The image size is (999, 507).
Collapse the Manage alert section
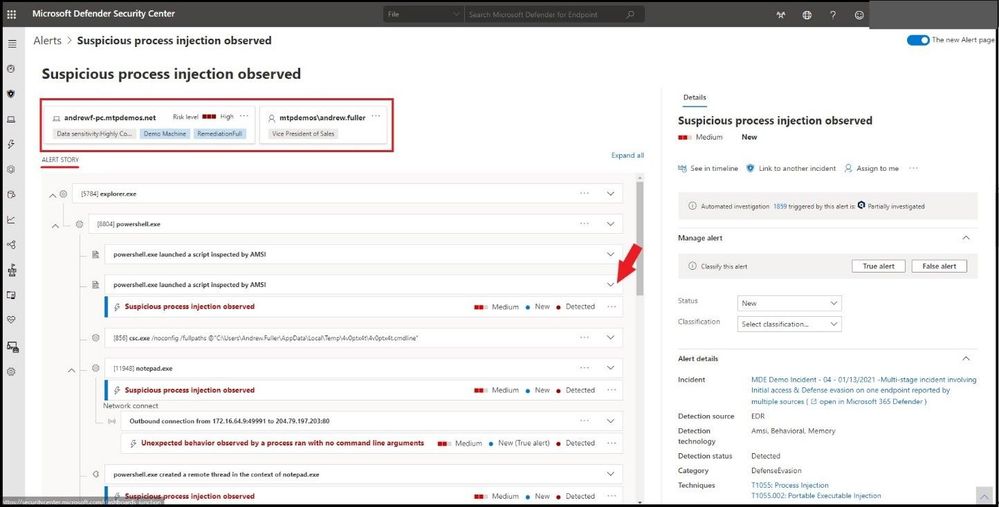966,238
